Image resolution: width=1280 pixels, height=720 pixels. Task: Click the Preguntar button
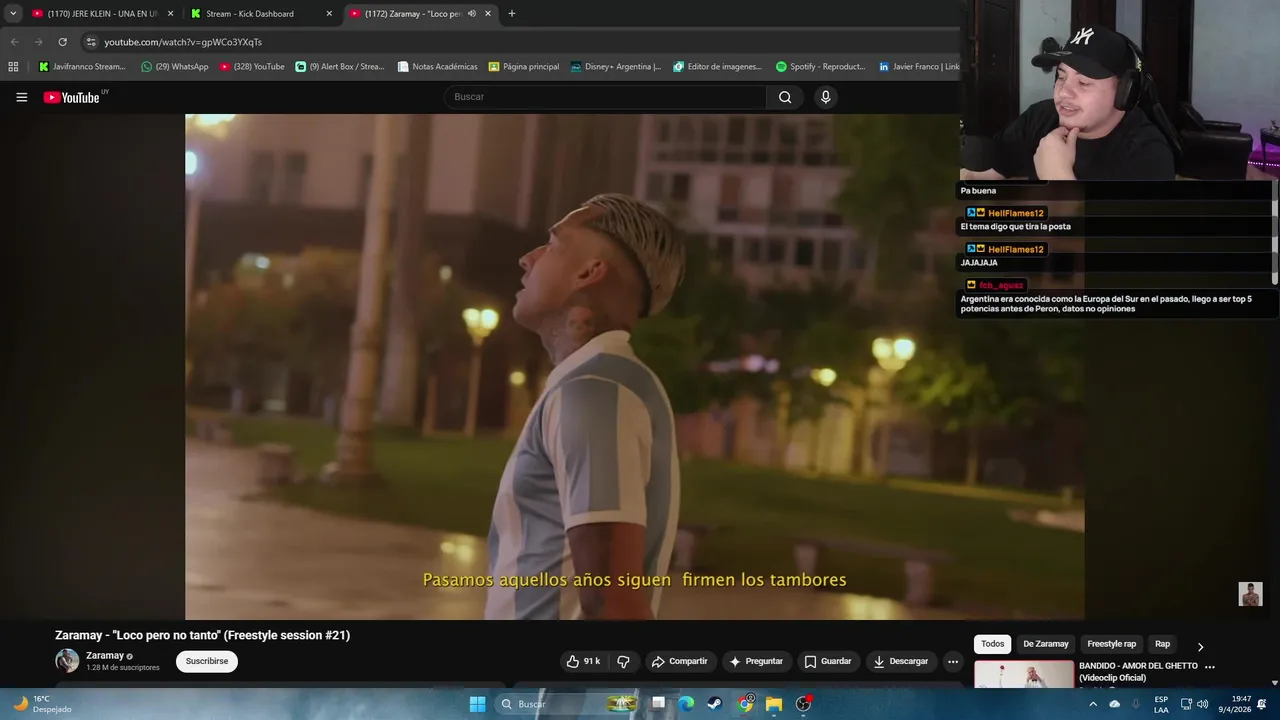756,661
